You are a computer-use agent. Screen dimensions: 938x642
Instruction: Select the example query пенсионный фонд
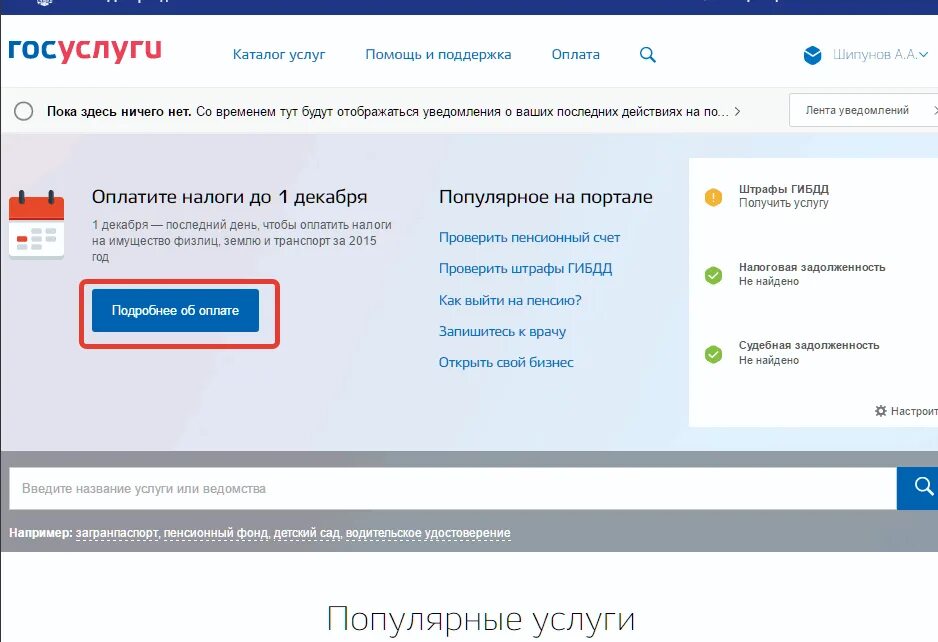pyautogui.click(x=216, y=533)
